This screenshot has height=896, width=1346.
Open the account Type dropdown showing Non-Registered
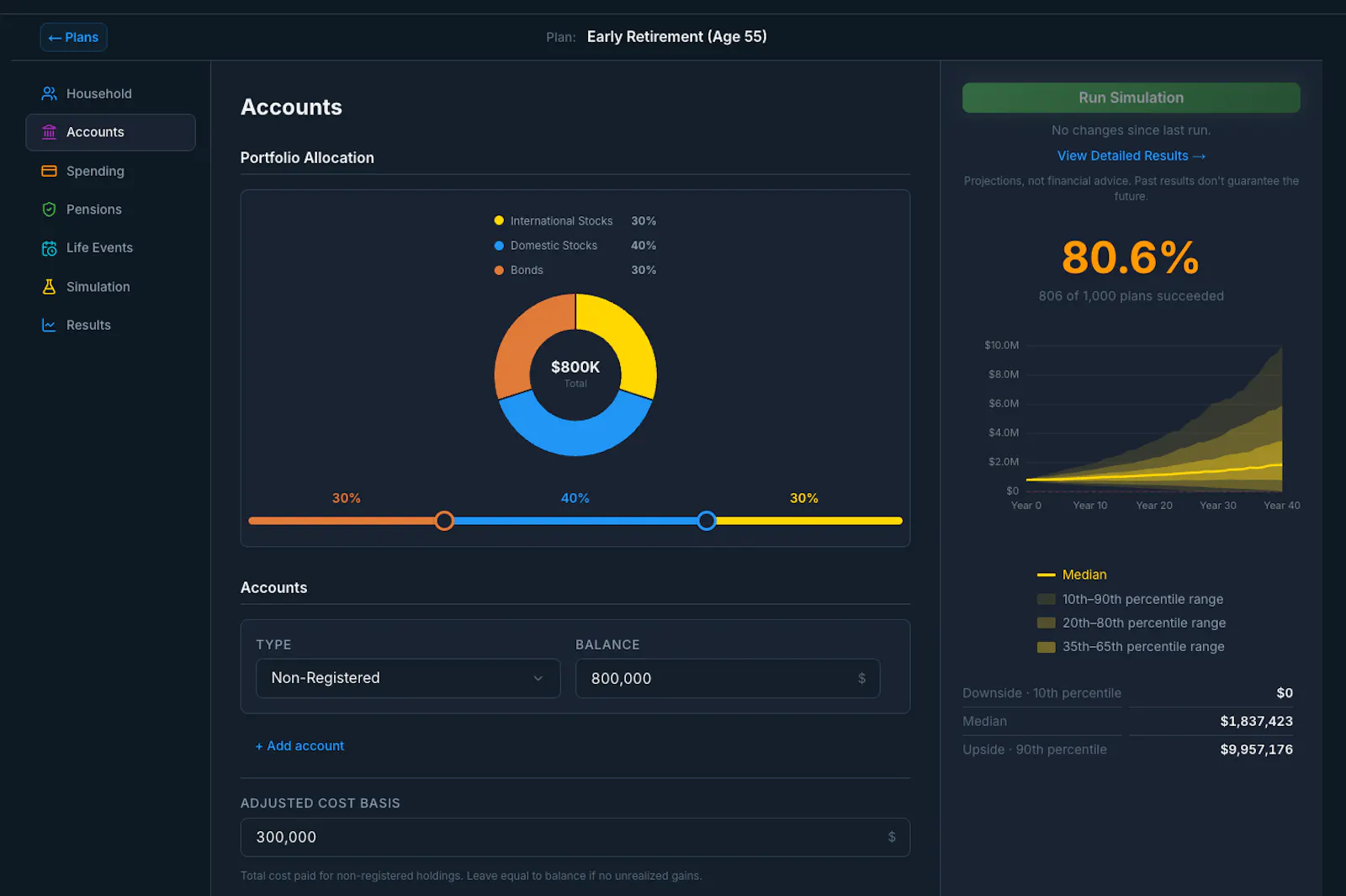point(408,678)
